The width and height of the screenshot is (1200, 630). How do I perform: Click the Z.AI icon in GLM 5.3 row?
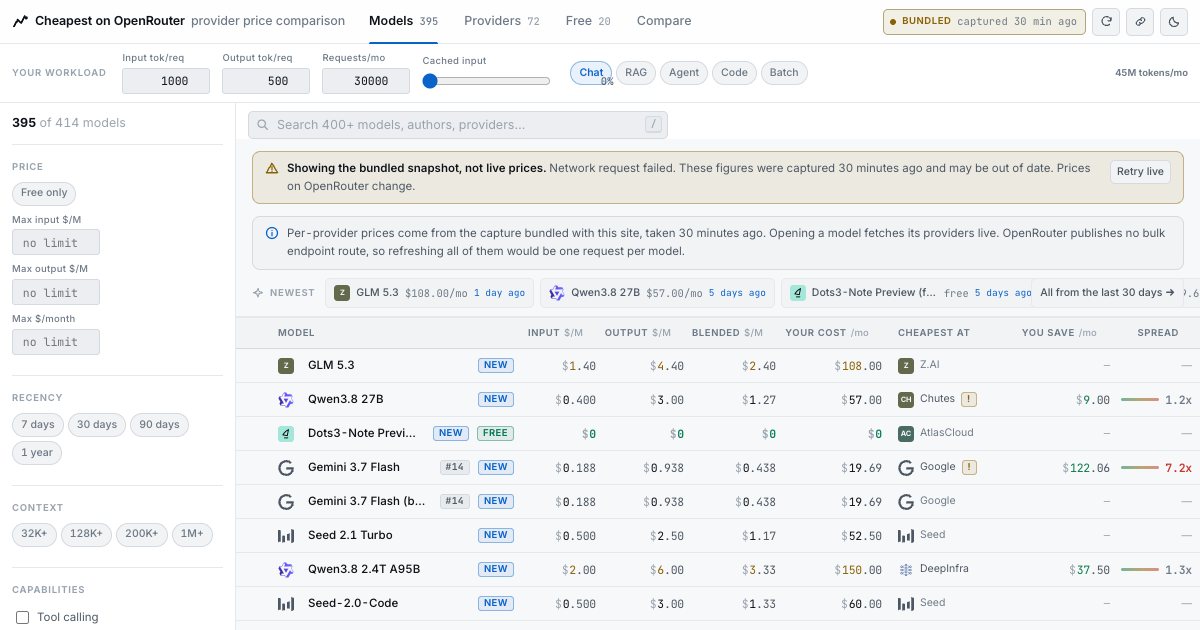[286, 366]
